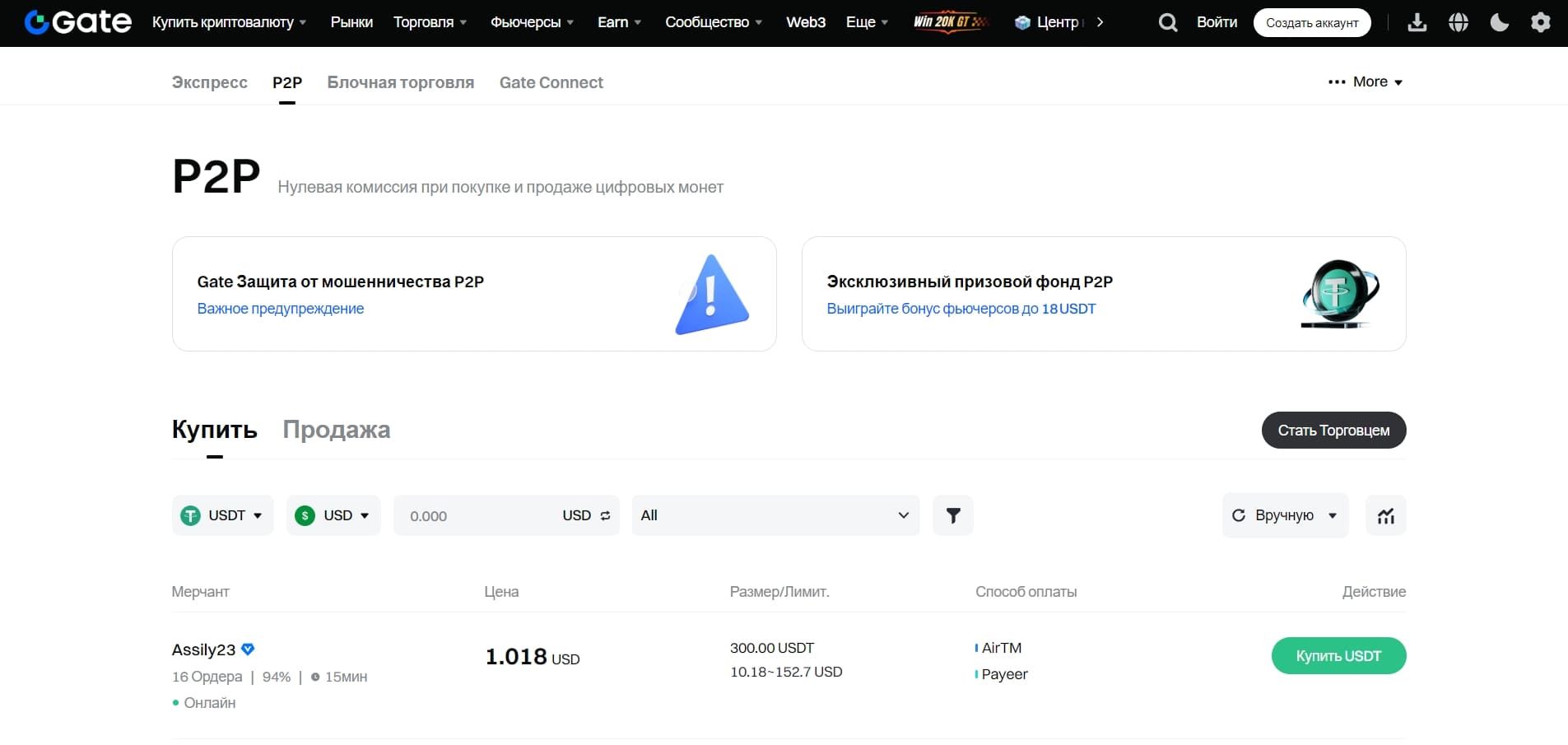This screenshot has width=1568, height=745.
Task: Click the warning triangle illustration
Action: point(712,294)
